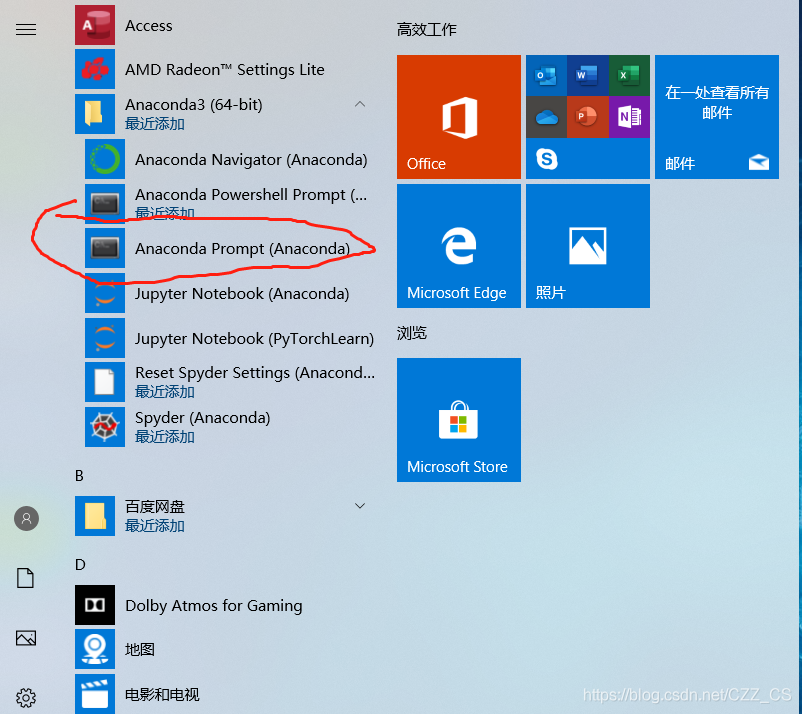Open Dolby Atmos for Gaming icon

(x=95, y=605)
